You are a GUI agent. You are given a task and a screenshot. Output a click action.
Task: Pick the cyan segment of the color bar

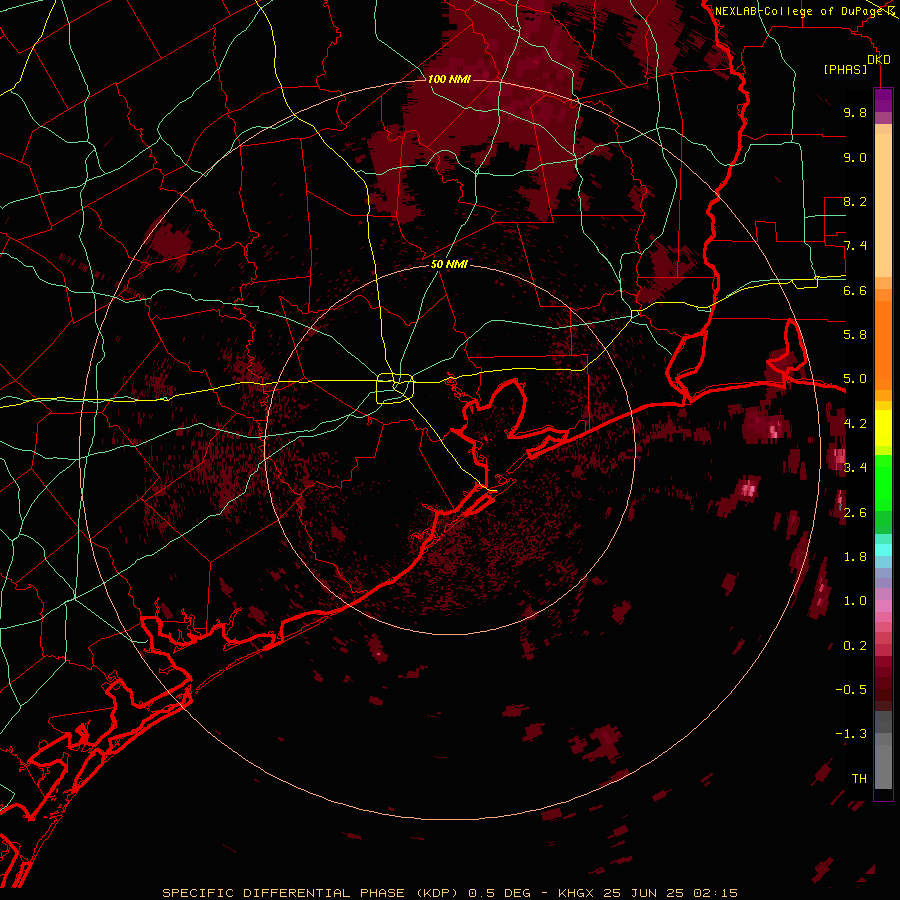coord(883,550)
